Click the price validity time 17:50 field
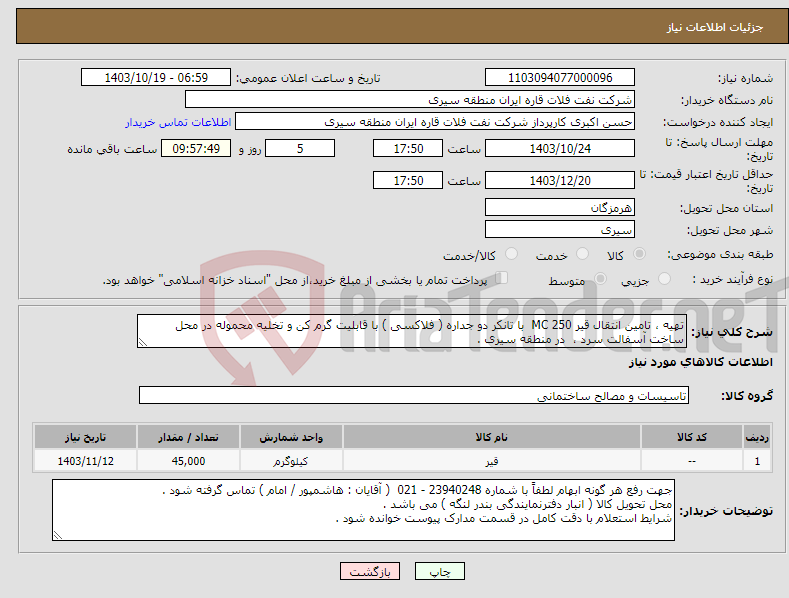 point(408,180)
